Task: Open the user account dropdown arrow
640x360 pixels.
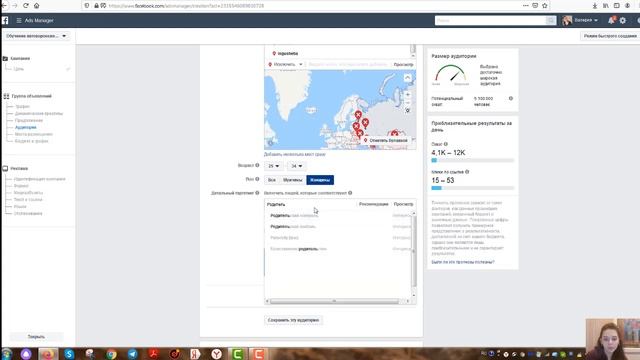Action: coord(596,20)
